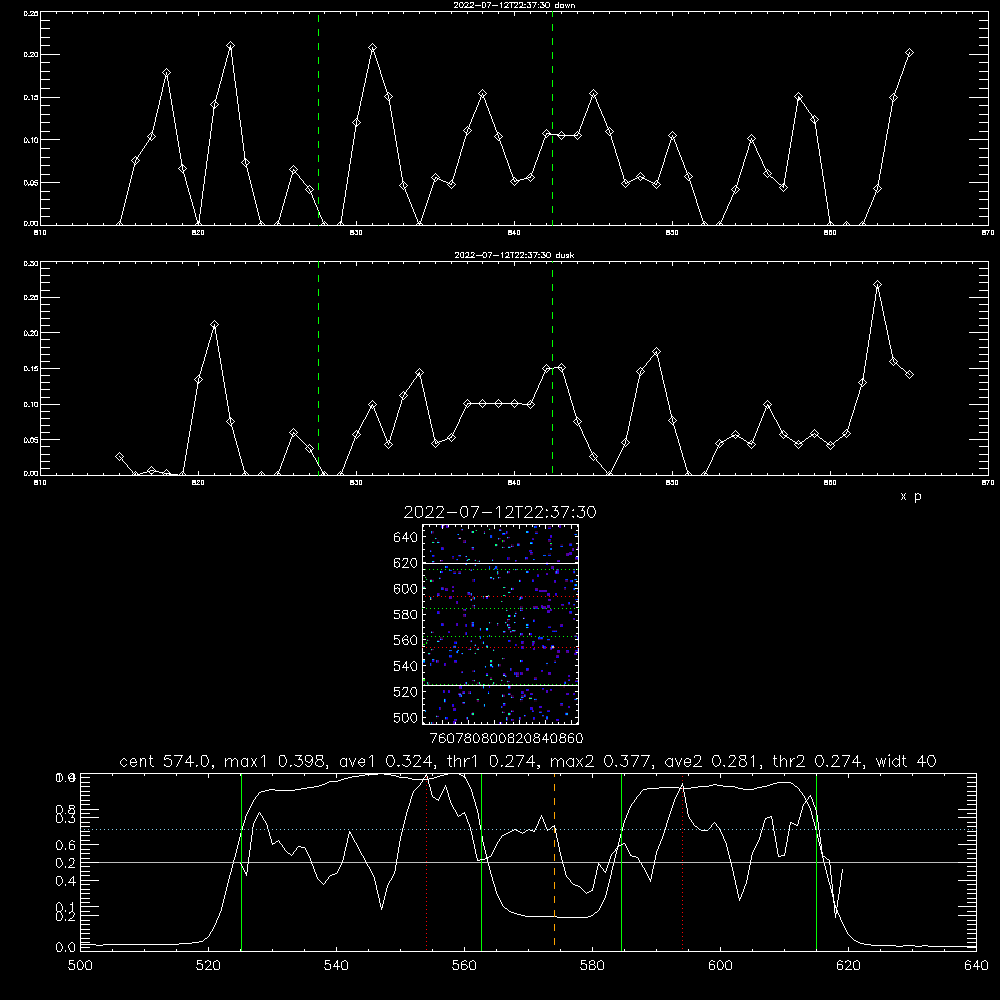This screenshot has height=1000, width=1000.
Task: Click the green vertical line near 585
Action: pyautogui.click(x=621, y=861)
